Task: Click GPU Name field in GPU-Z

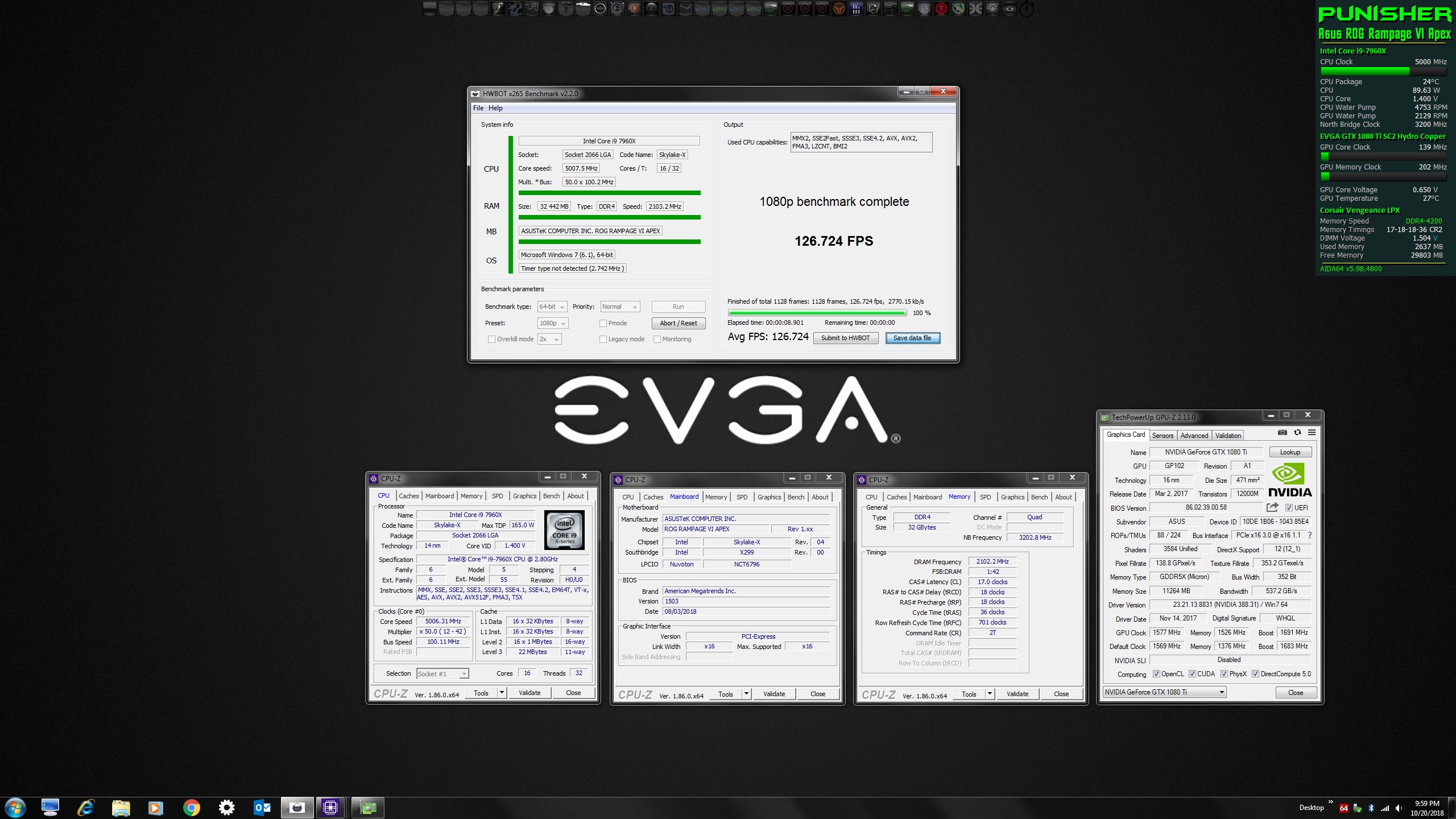Action: click(1206, 452)
